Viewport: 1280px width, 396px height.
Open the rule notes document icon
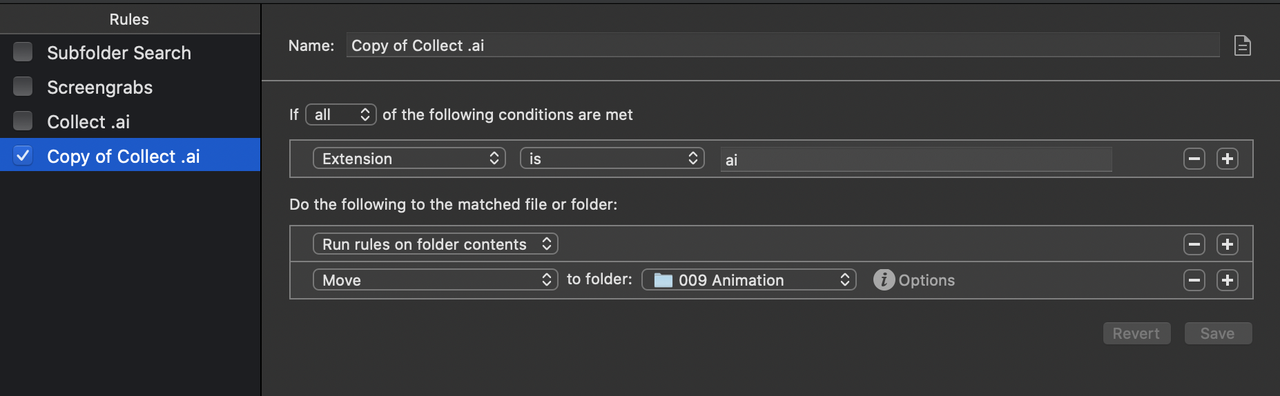click(1242, 46)
